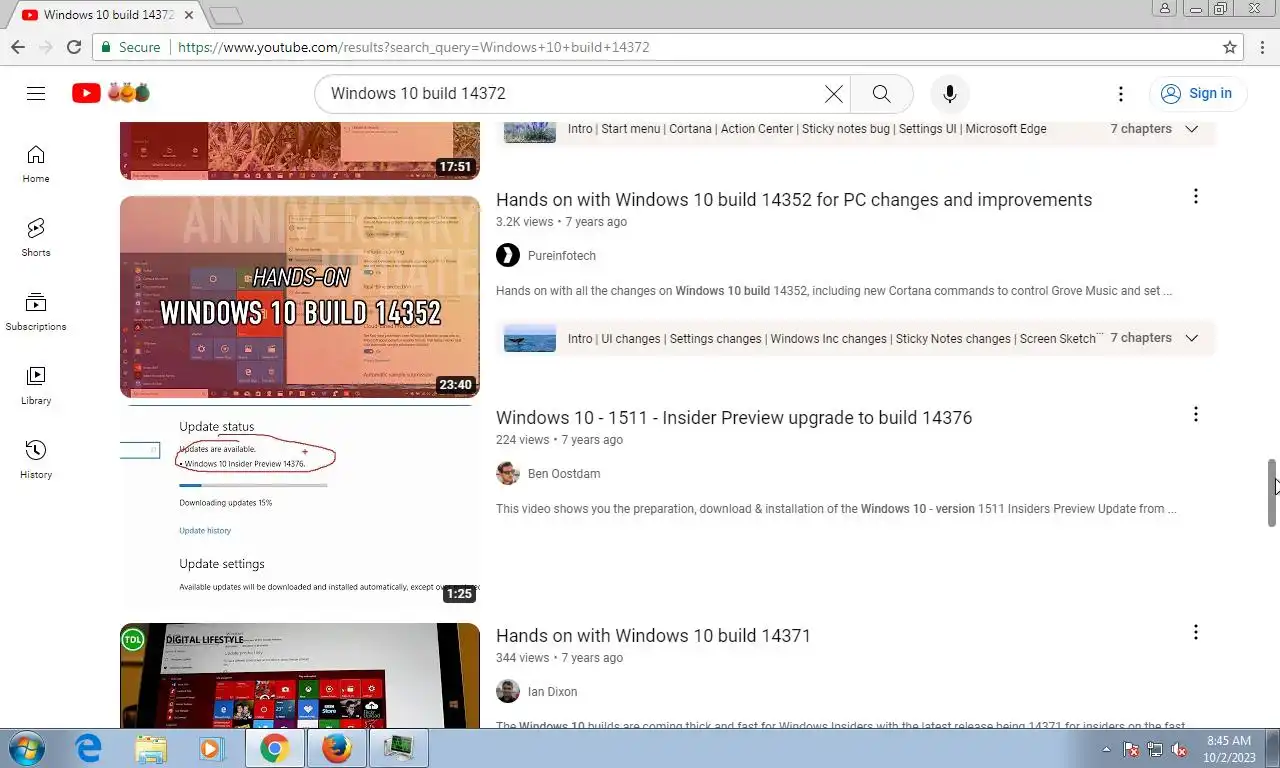Open YouTube settings three-dot menu
This screenshot has height=768, width=1280.
click(x=1121, y=94)
